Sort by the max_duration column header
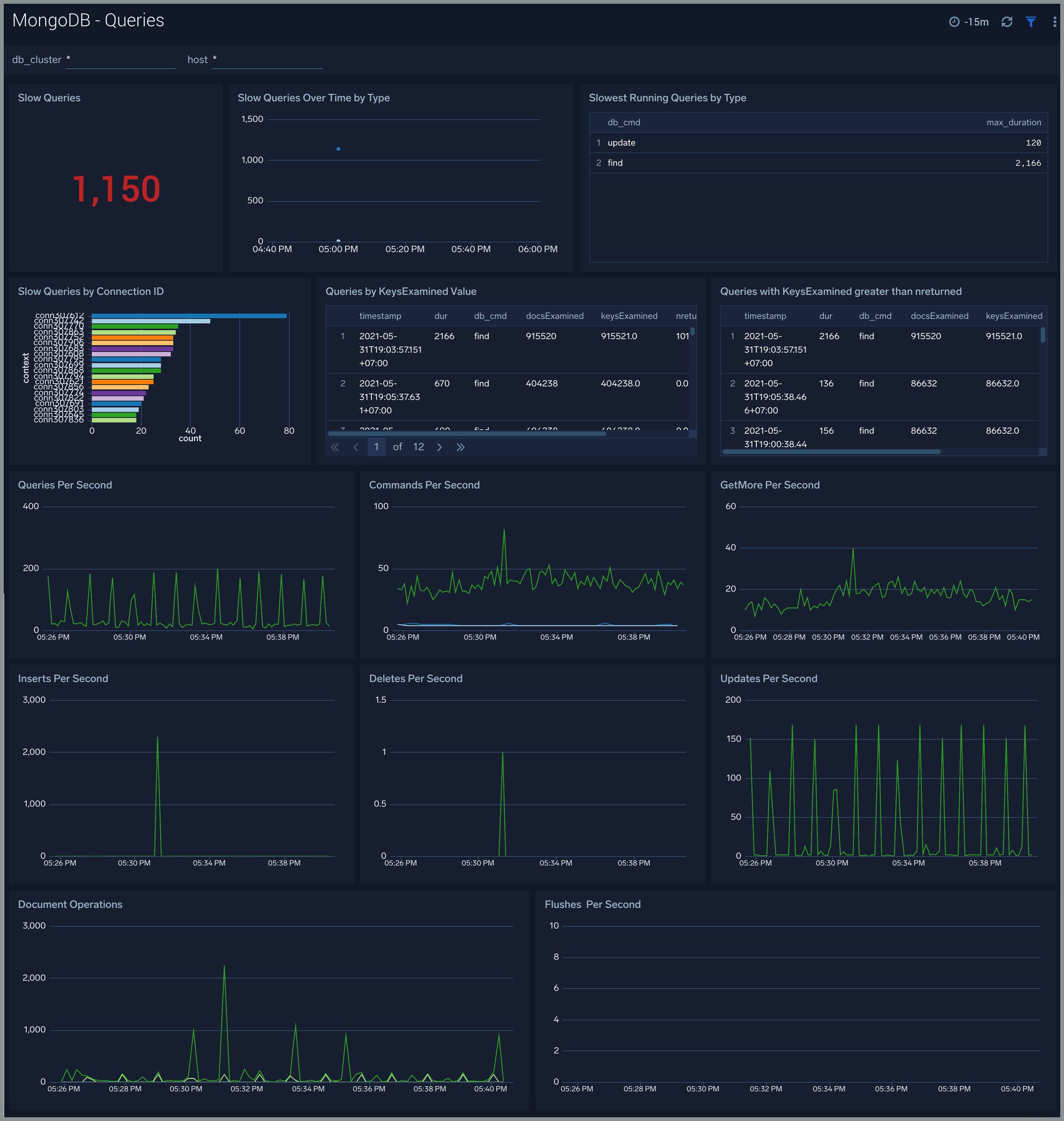 tap(1013, 122)
